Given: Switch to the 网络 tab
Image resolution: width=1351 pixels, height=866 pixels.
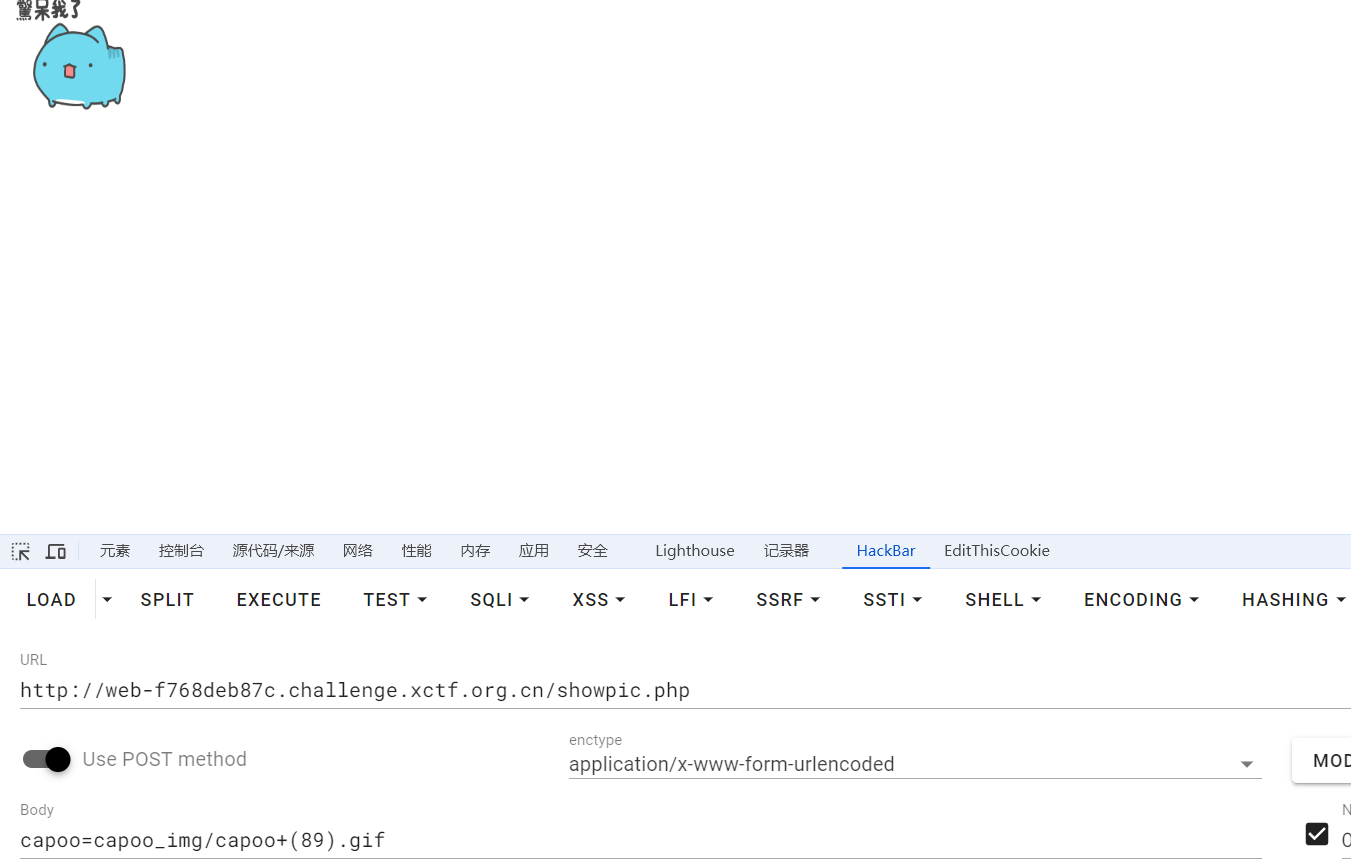Looking at the screenshot, I should [358, 551].
